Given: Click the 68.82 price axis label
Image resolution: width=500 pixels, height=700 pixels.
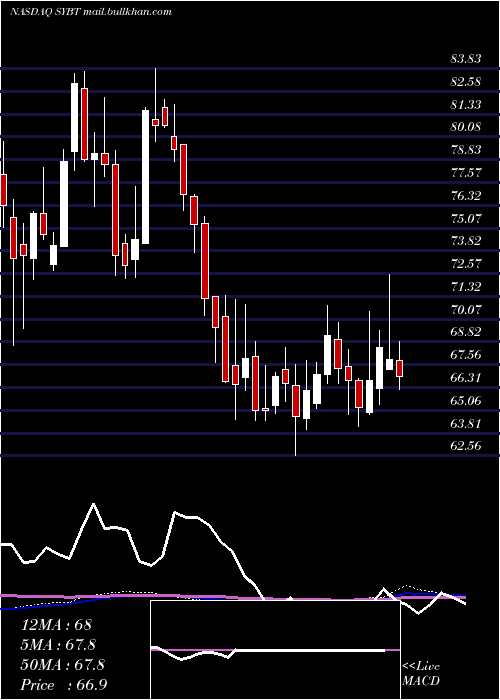Looking at the screenshot, I should pyautogui.click(x=466, y=332).
